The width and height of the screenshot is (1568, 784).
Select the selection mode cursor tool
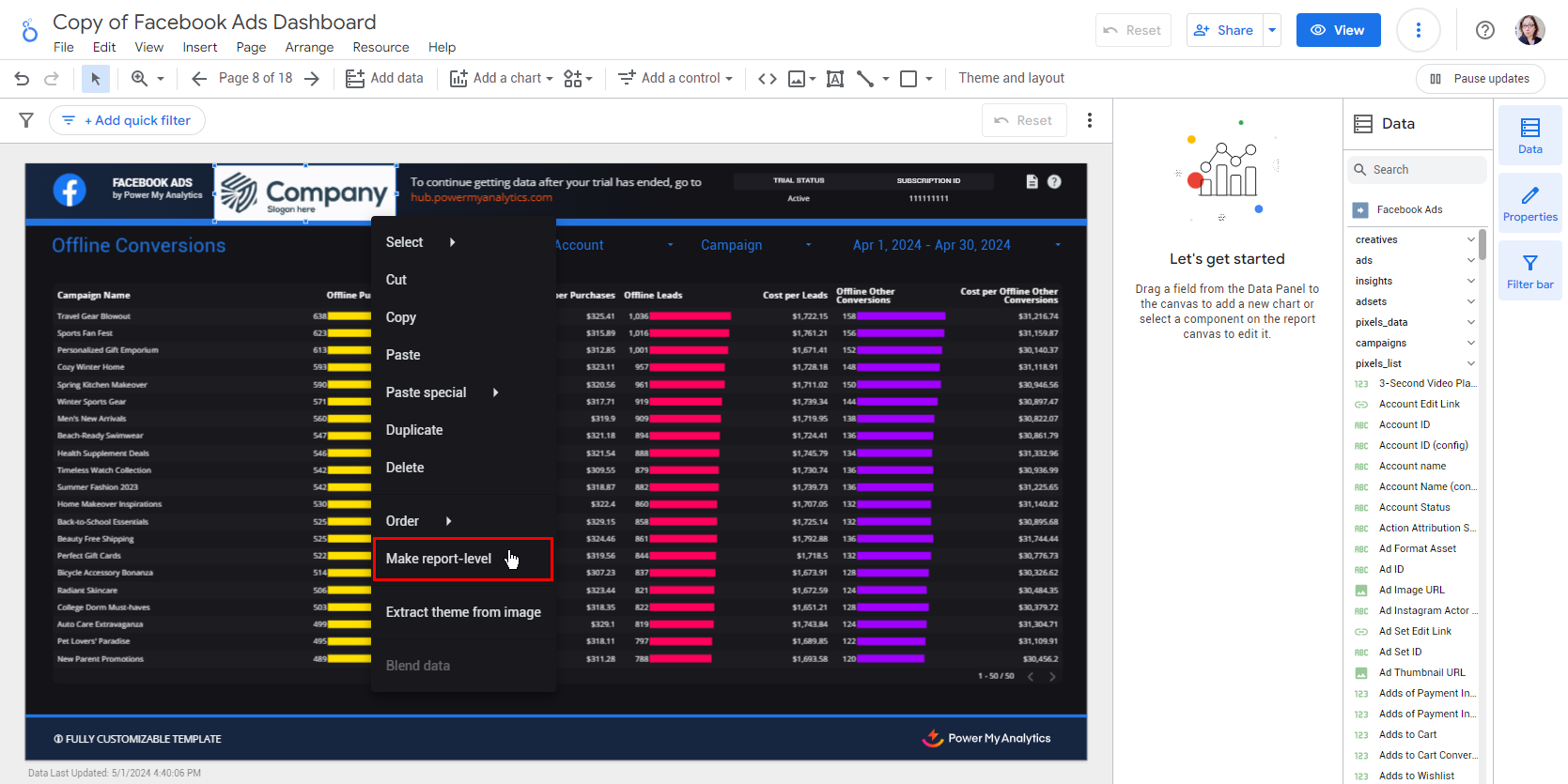coord(95,79)
